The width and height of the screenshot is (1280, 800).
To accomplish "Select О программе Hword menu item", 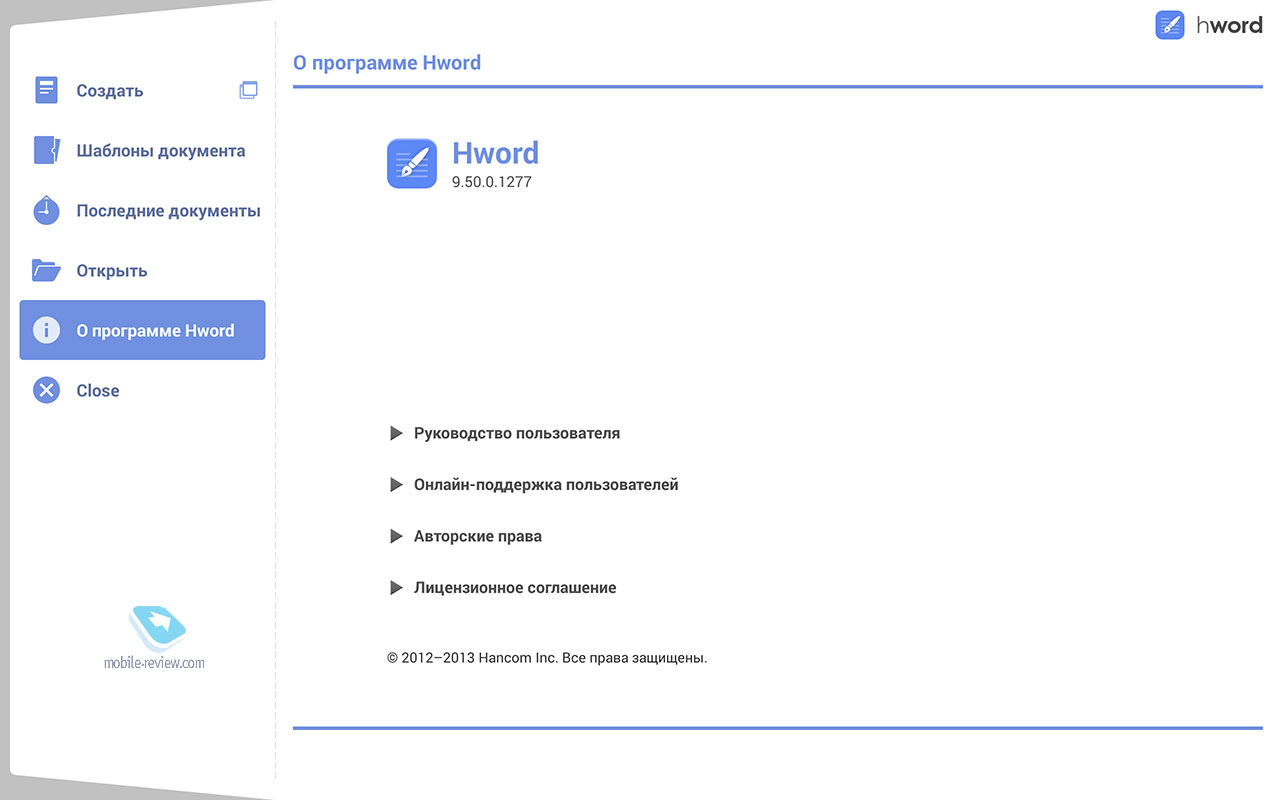I will pos(142,330).
